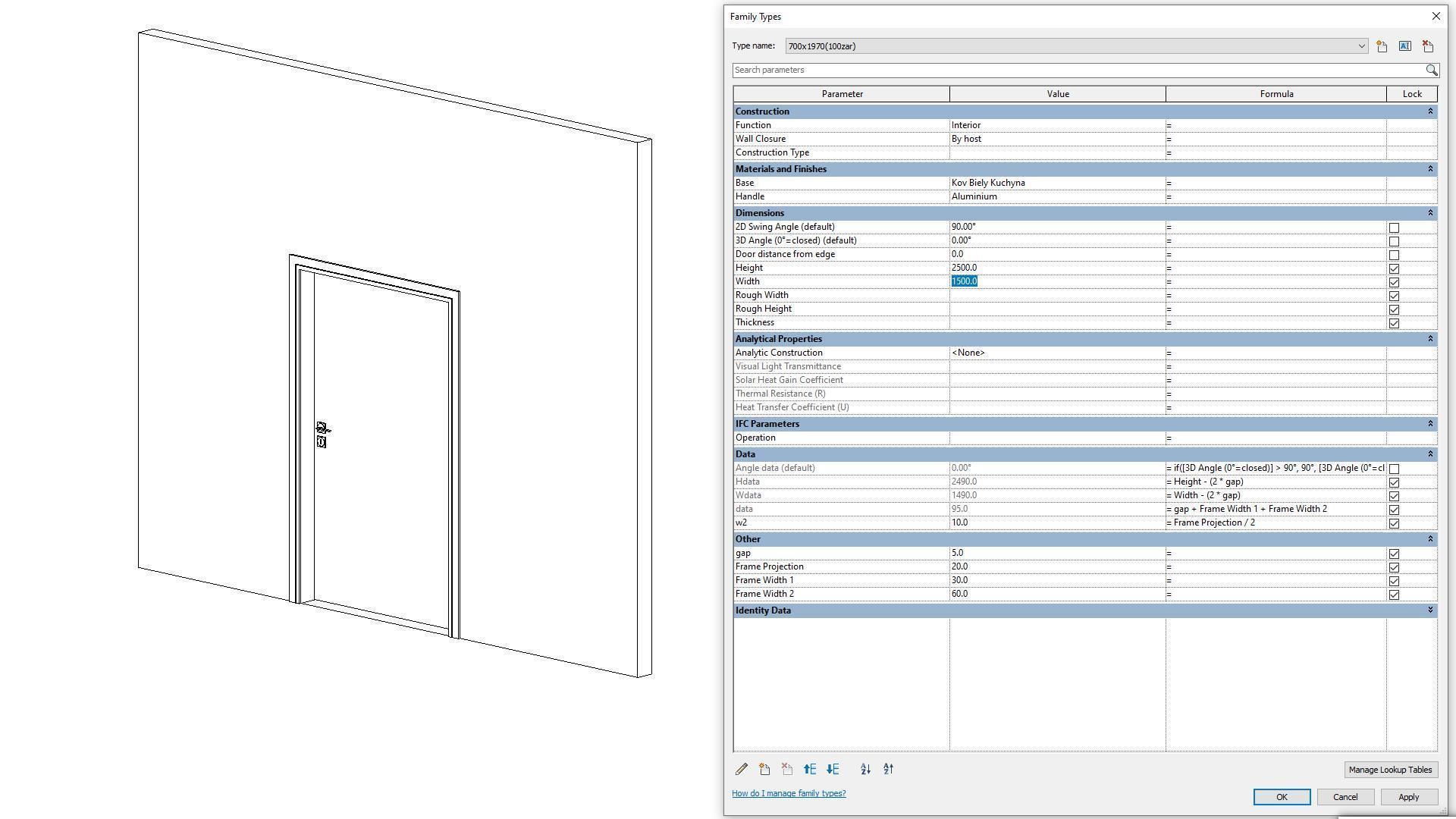
Task: Collapse the Other group
Action: click(1430, 539)
